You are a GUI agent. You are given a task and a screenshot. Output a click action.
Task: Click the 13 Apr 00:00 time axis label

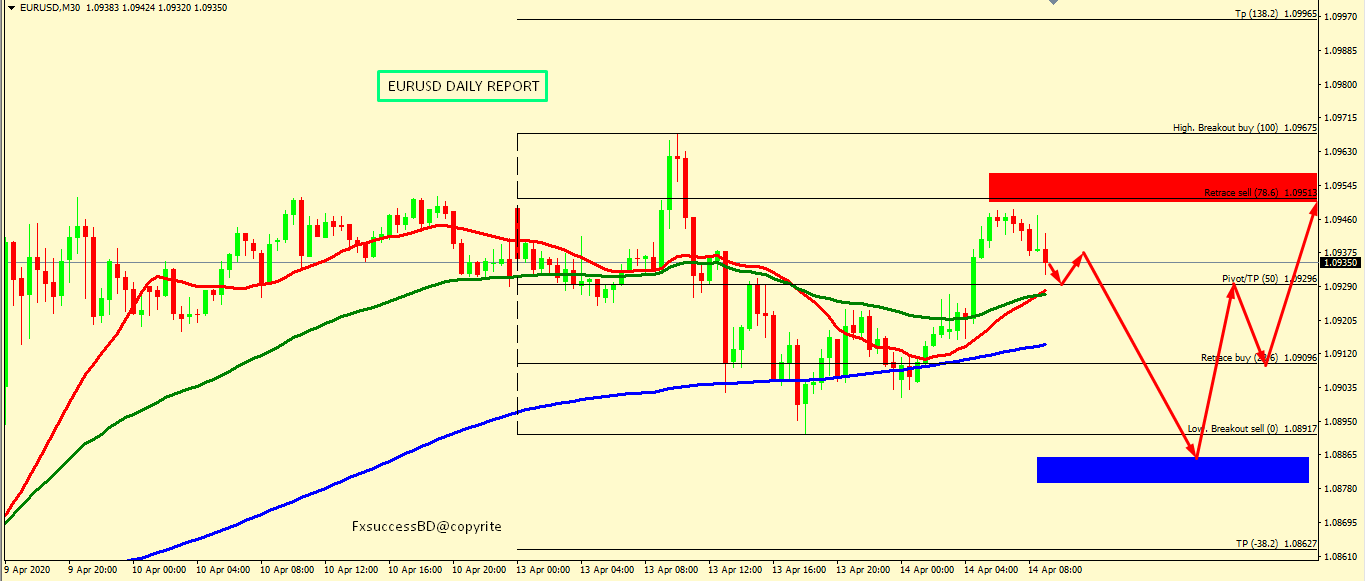(541, 570)
